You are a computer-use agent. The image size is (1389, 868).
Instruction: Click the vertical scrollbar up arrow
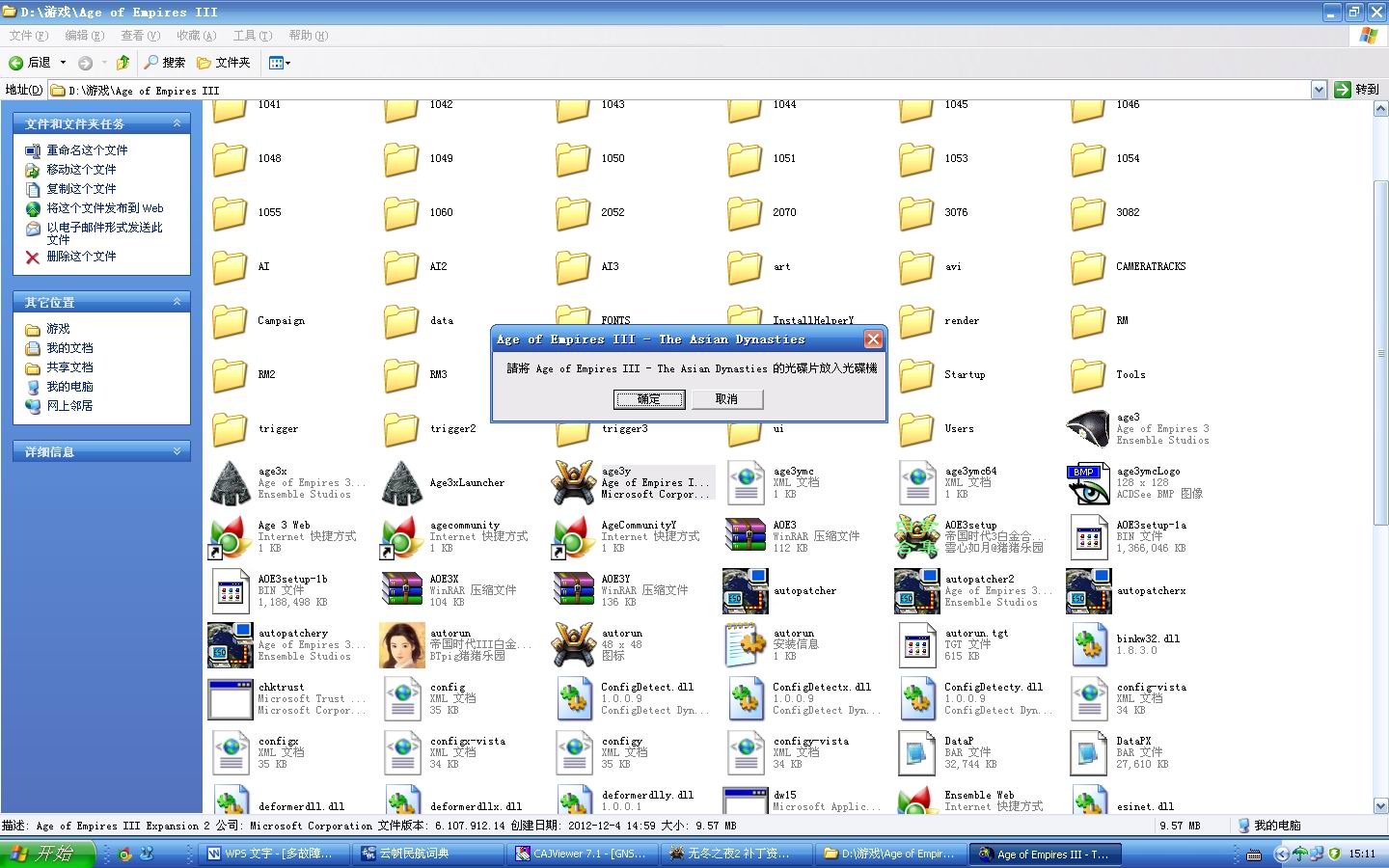click(x=1379, y=109)
